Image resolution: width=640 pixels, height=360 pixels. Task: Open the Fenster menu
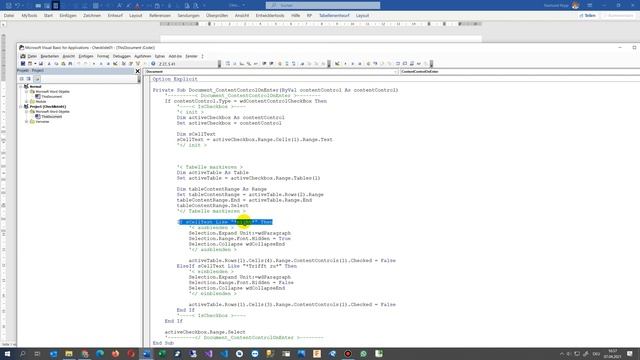(x=191, y=56)
